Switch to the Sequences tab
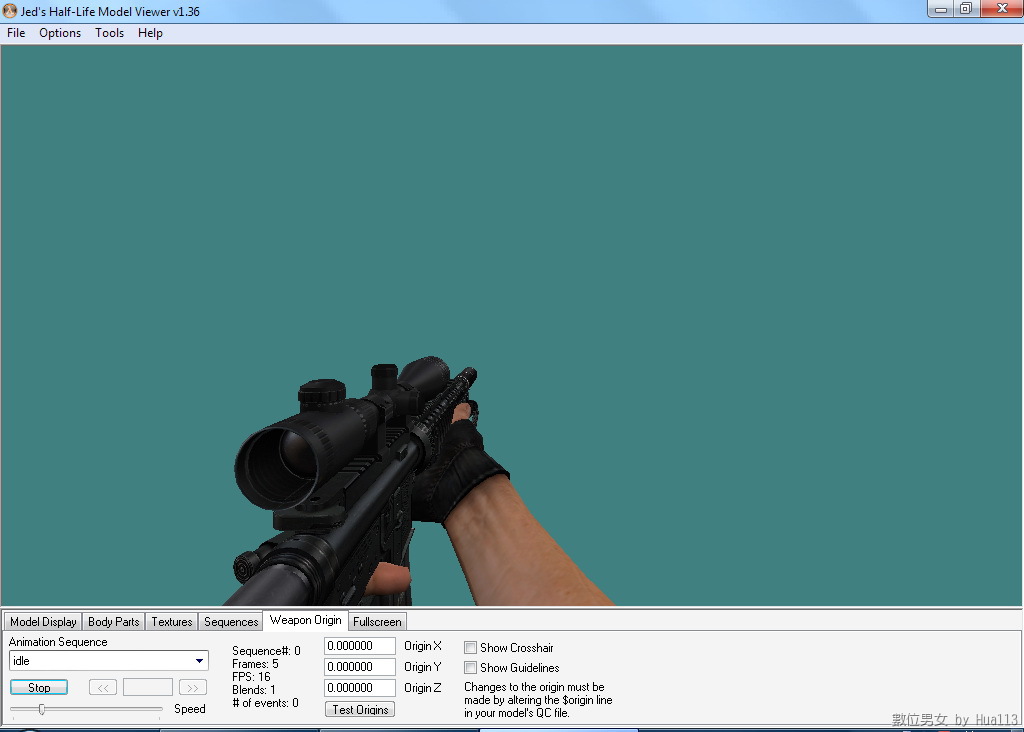 tap(231, 622)
